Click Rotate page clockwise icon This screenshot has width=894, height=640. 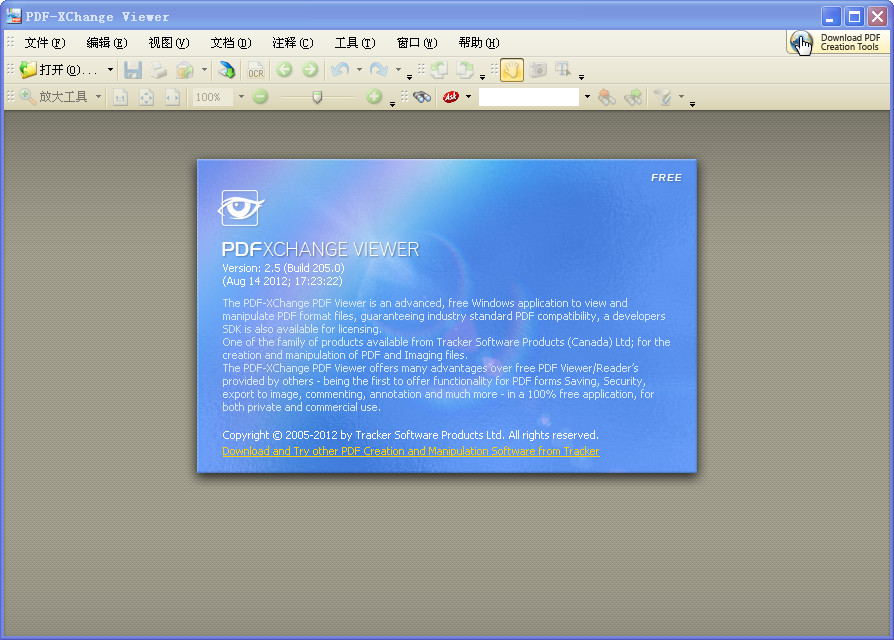tap(465, 70)
